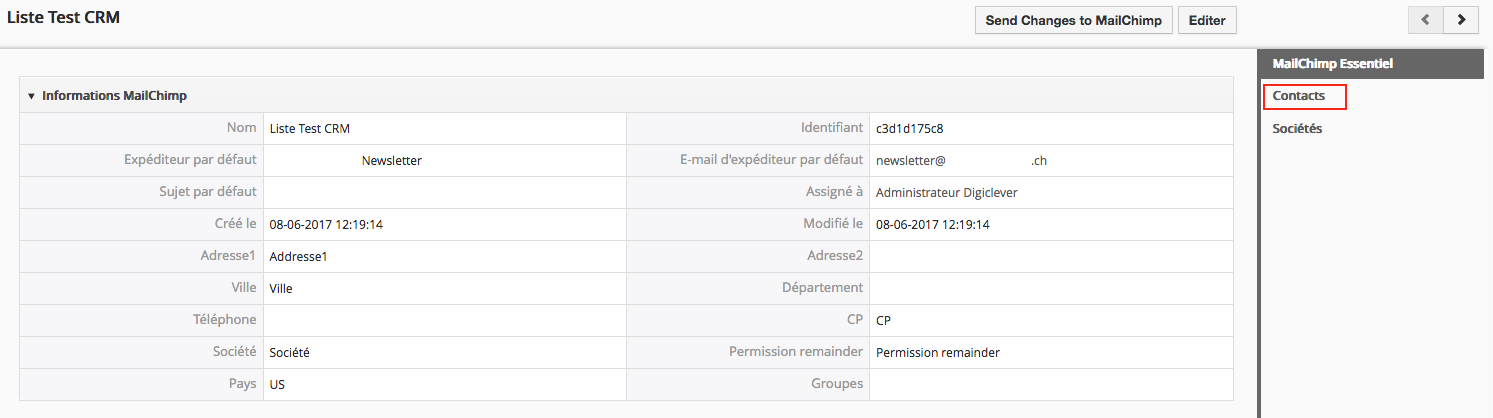Click the Nom value Liste Test CRM
The height and width of the screenshot is (418, 1493).
[310, 128]
